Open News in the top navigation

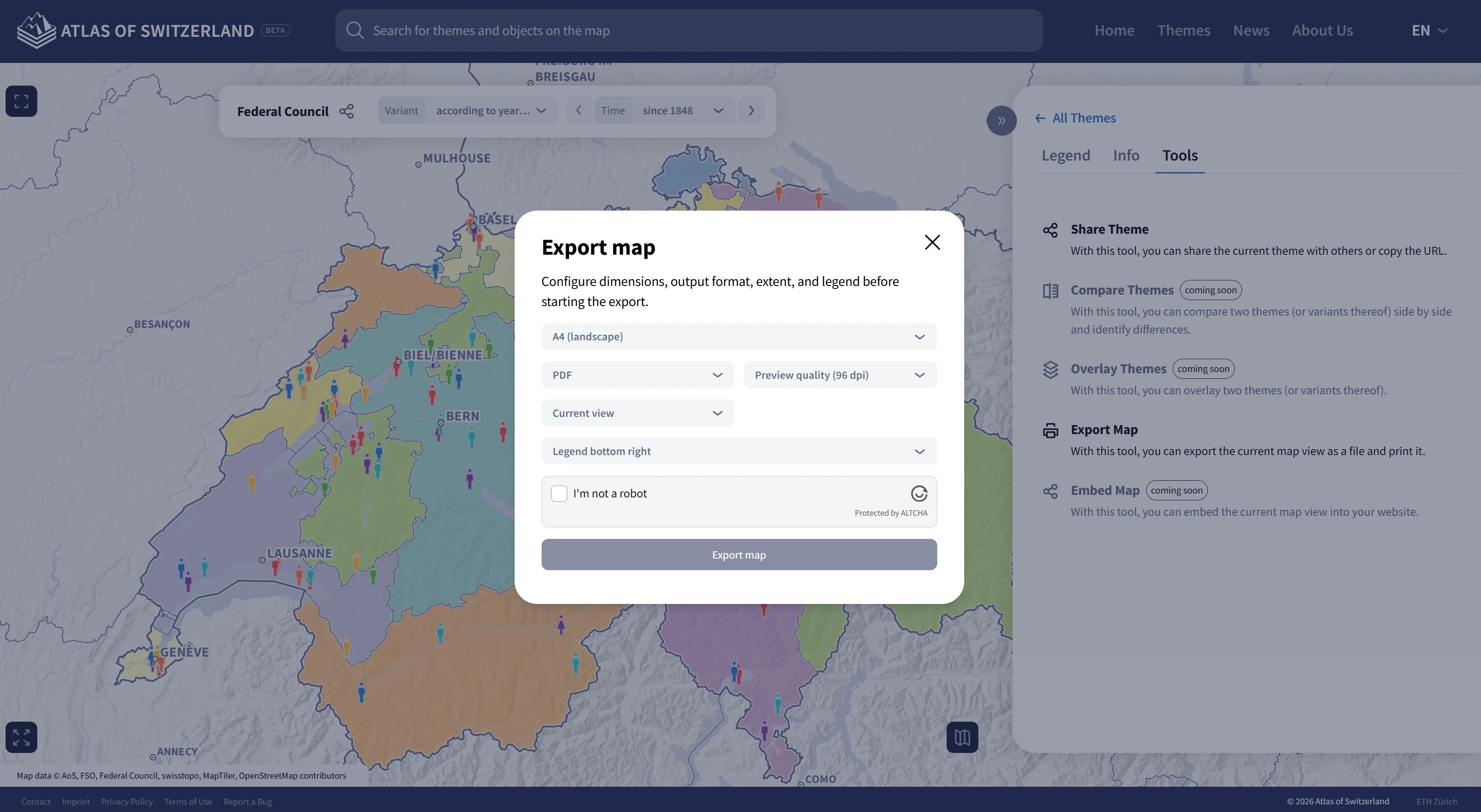1251,30
